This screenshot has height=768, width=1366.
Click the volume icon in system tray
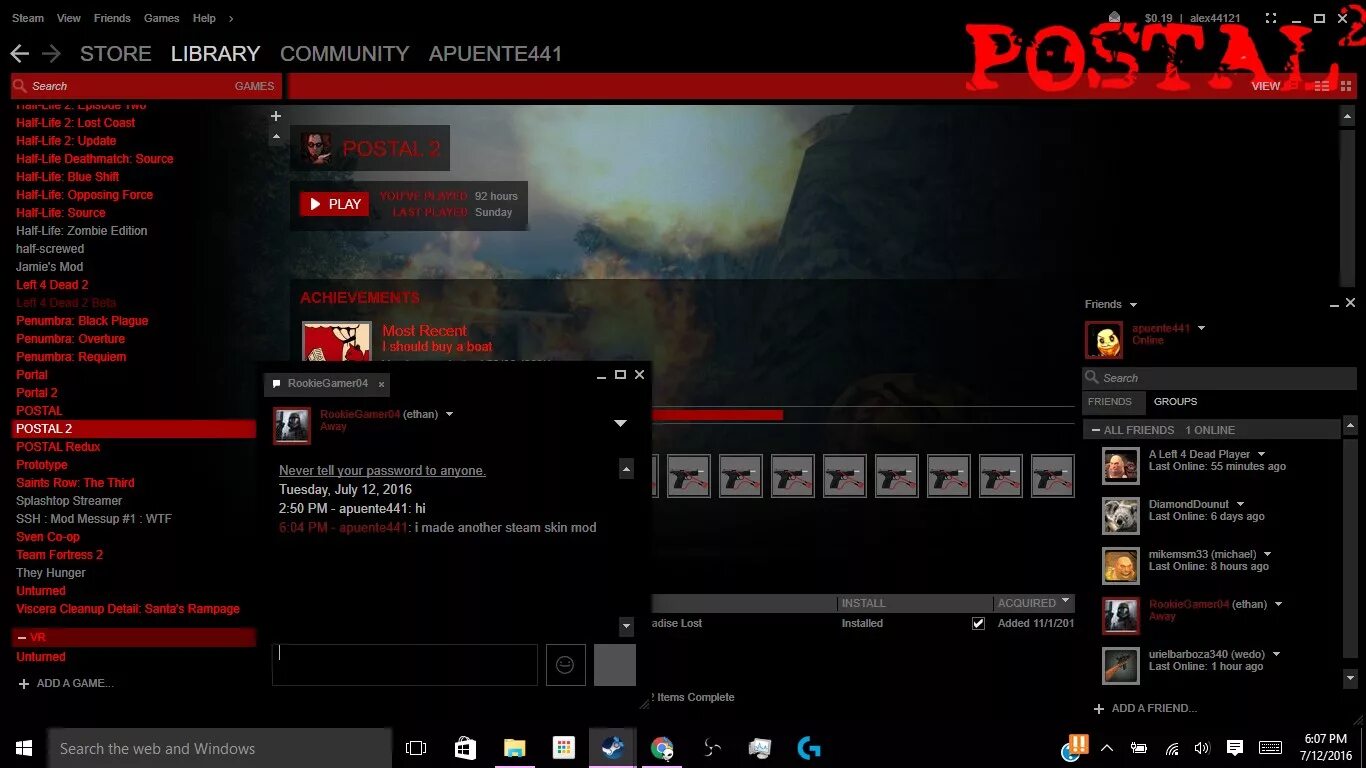[1202, 748]
